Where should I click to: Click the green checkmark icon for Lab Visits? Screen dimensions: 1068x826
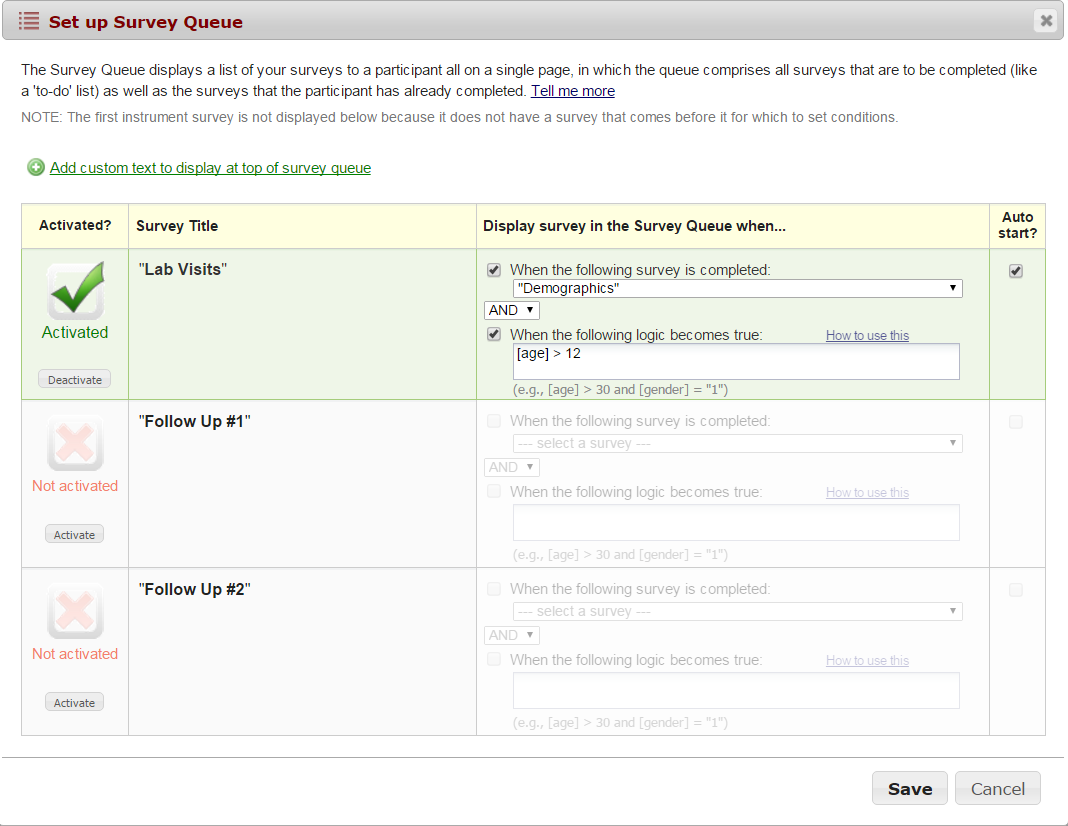(75, 291)
